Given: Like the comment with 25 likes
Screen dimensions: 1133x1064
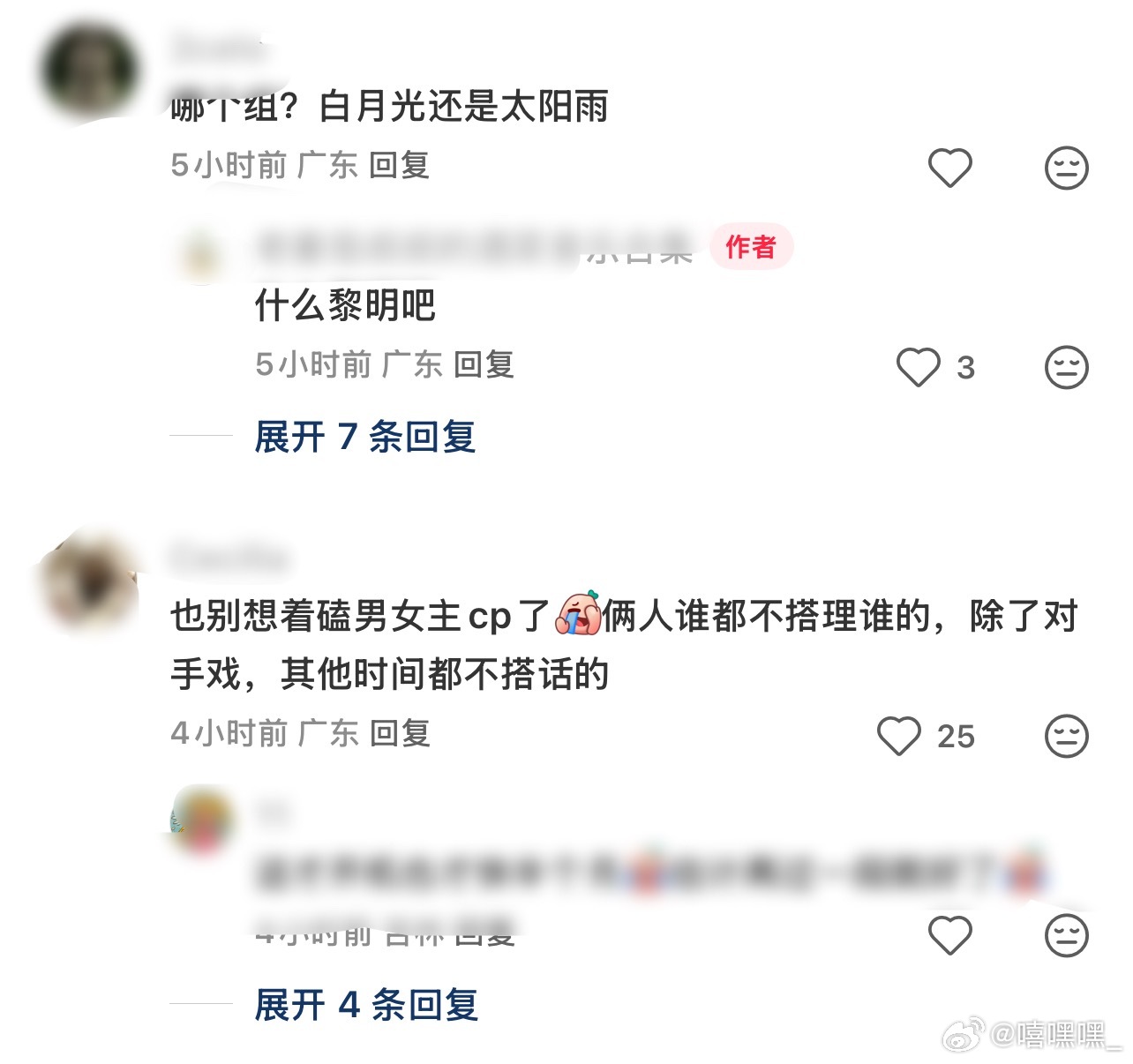Looking at the screenshot, I should [x=899, y=736].
